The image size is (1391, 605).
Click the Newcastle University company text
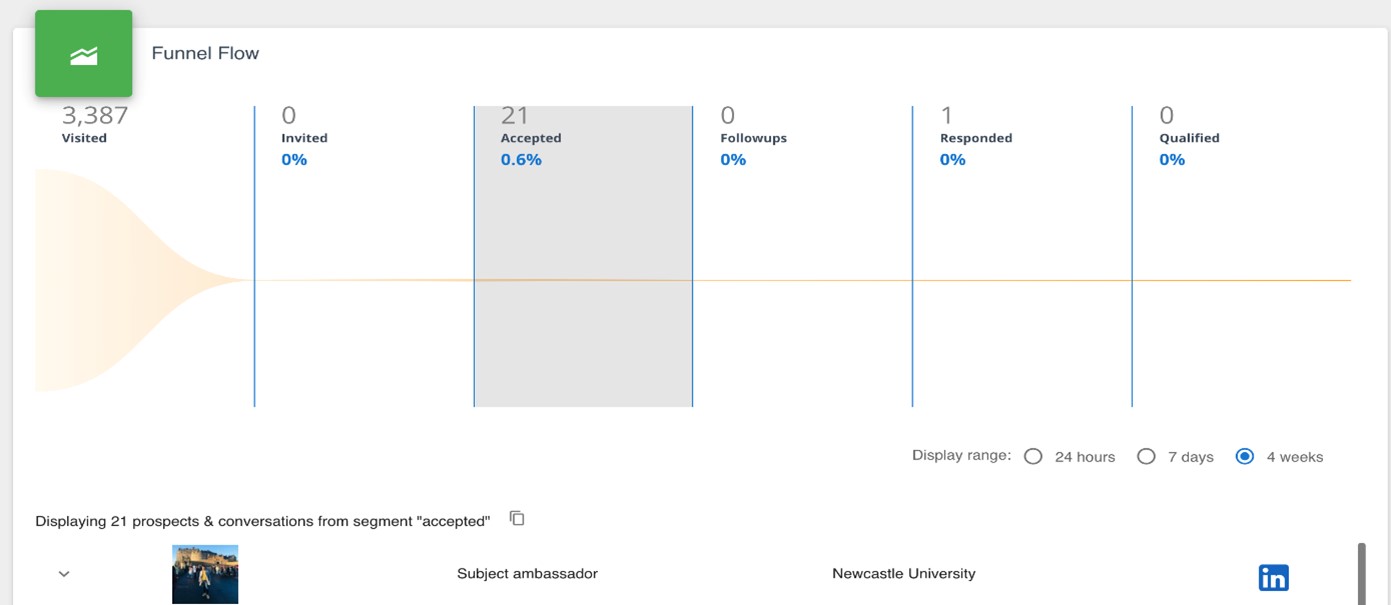tap(903, 574)
